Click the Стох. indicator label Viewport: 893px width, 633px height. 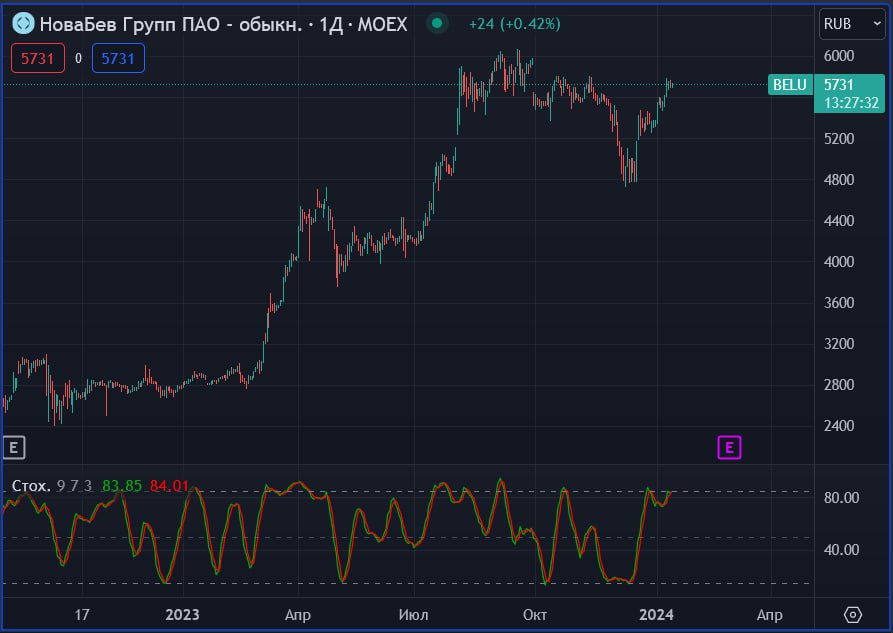pyautogui.click(x=31, y=485)
